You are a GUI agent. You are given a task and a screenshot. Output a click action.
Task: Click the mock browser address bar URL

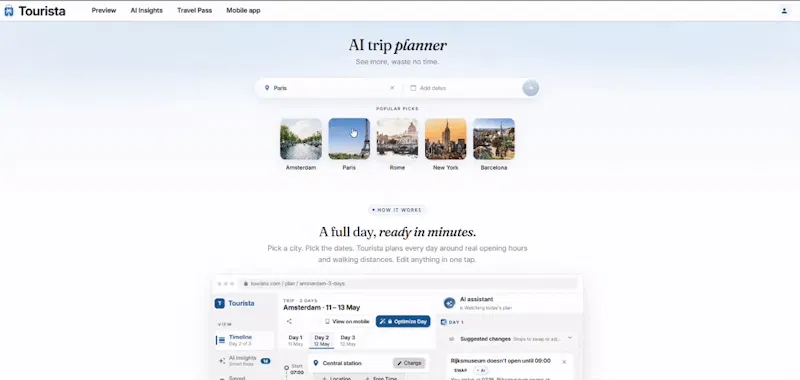298,284
